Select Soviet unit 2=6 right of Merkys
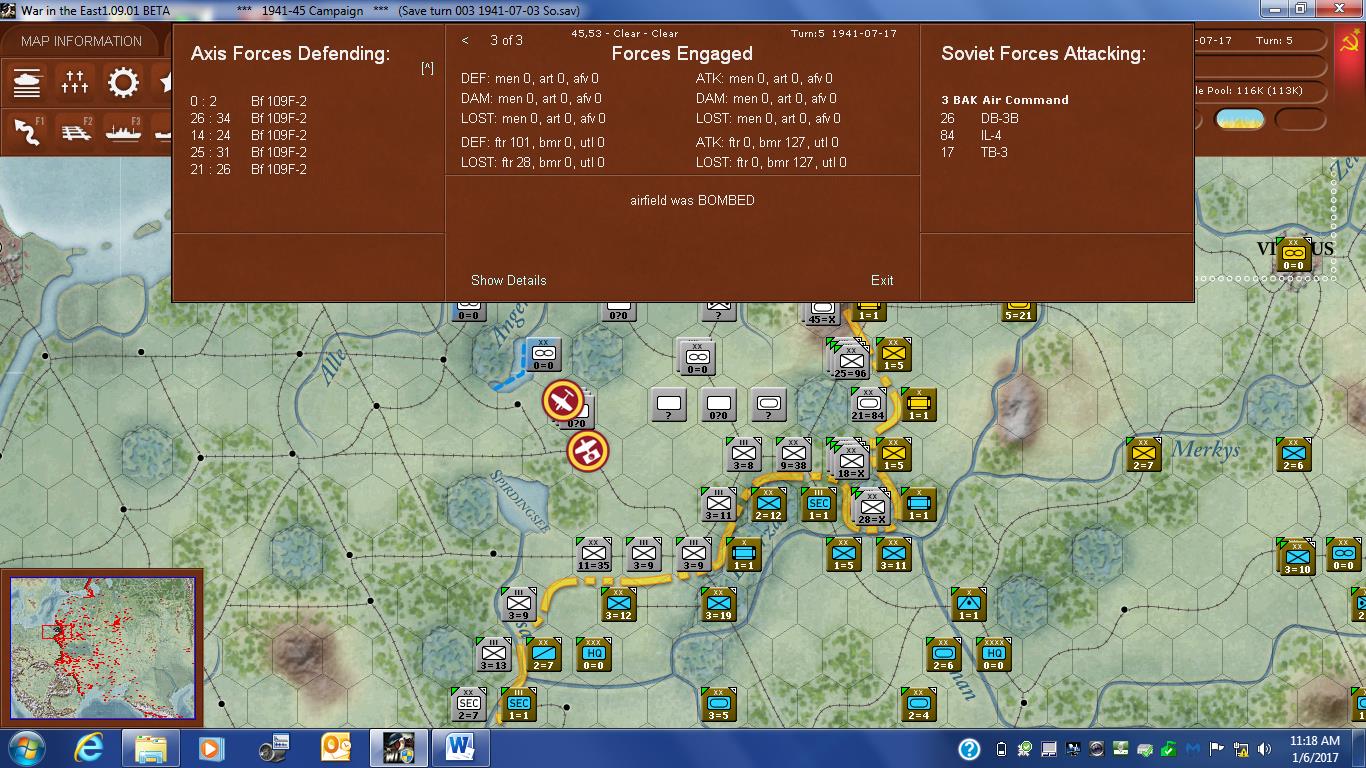The width and height of the screenshot is (1366, 768). point(1293,455)
